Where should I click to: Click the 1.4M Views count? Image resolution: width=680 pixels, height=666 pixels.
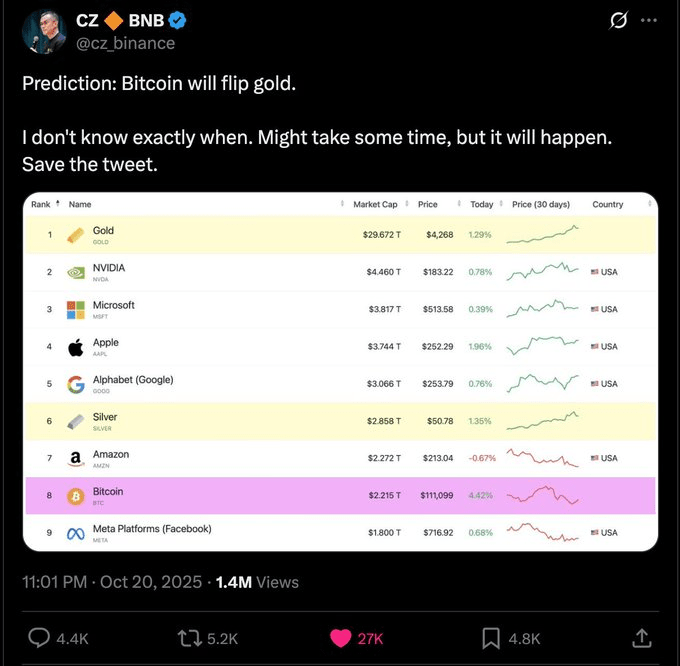[257, 581]
